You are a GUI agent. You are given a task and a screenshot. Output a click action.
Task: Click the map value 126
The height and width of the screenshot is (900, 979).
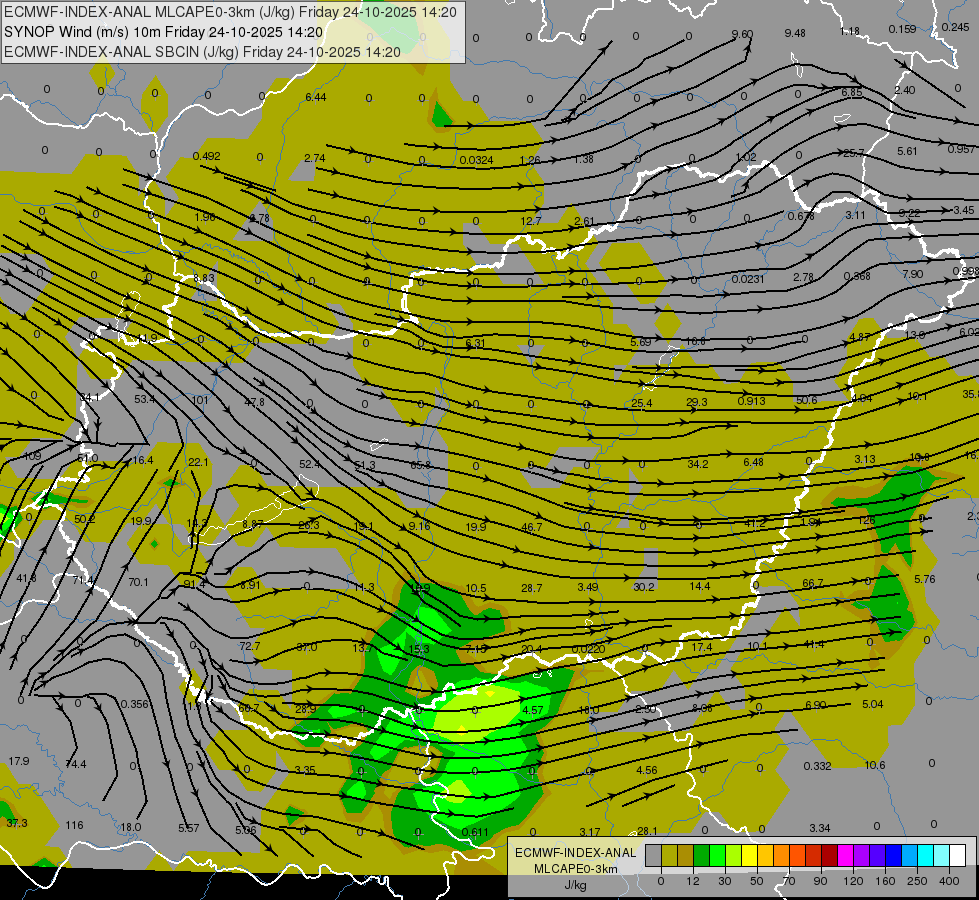pos(867,520)
